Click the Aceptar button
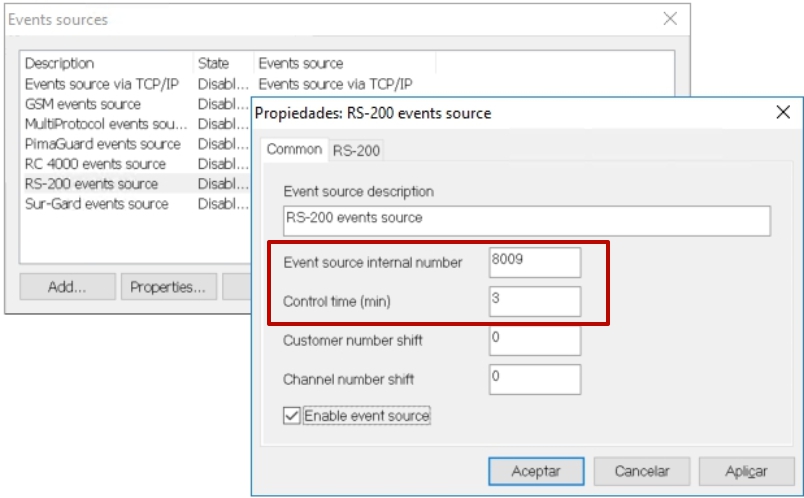This screenshot has height=498, width=804. [x=535, y=471]
